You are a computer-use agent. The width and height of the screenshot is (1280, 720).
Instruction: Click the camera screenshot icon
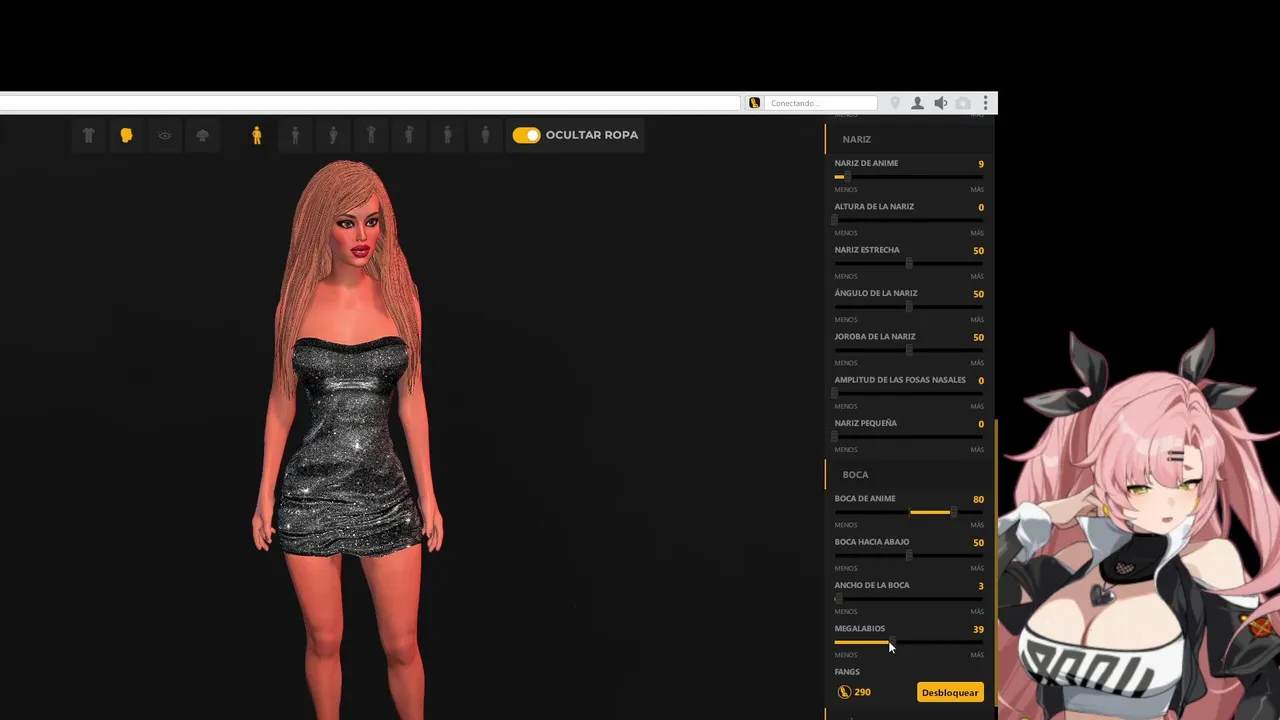click(963, 103)
